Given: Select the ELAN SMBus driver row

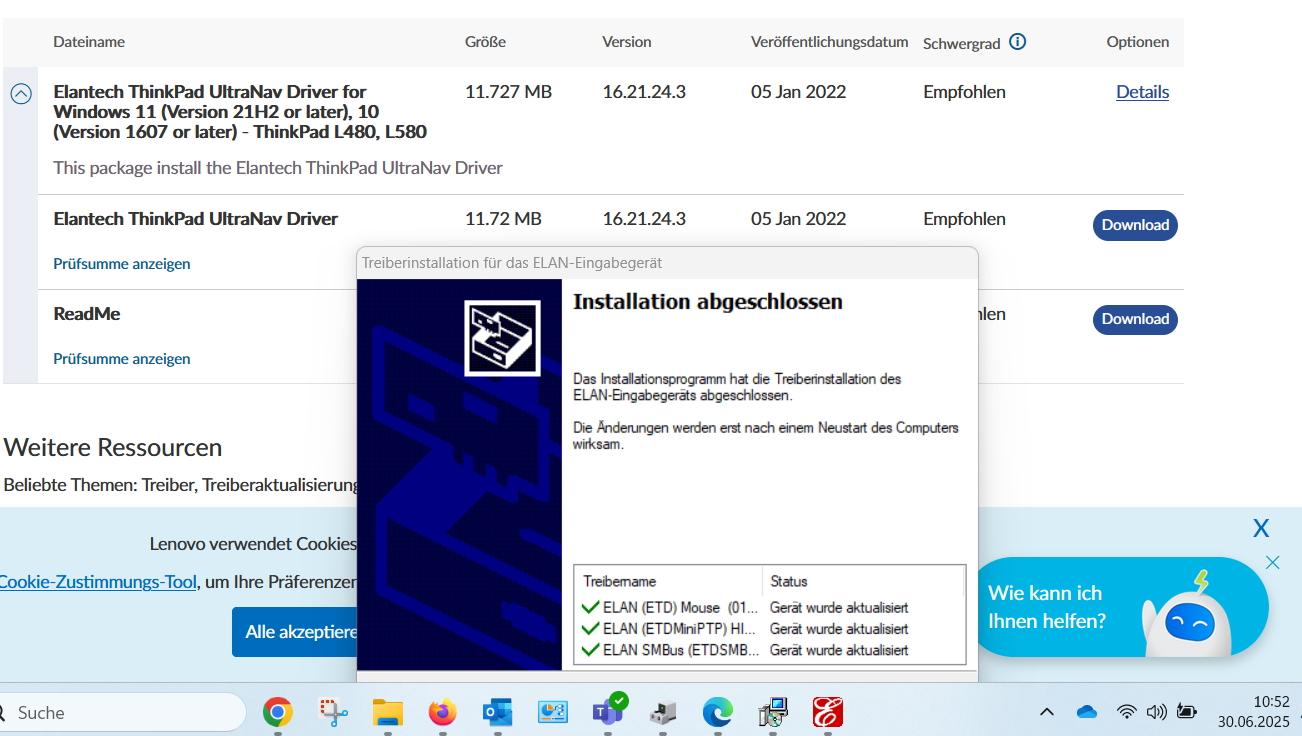Looking at the screenshot, I should point(771,650).
